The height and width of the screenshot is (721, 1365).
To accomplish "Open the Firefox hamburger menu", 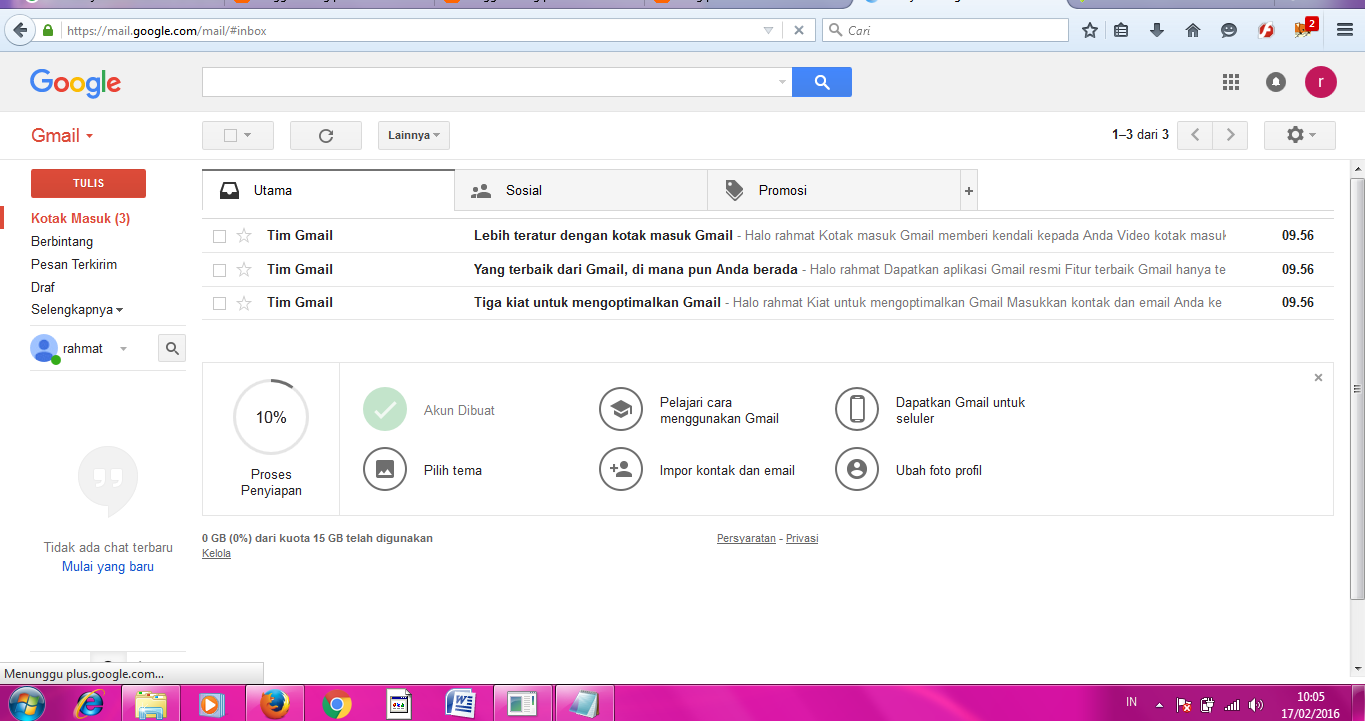I will coord(1345,30).
